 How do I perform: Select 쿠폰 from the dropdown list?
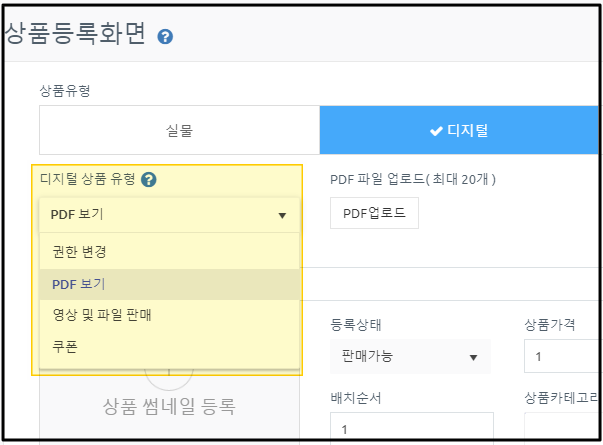click(66, 346)
